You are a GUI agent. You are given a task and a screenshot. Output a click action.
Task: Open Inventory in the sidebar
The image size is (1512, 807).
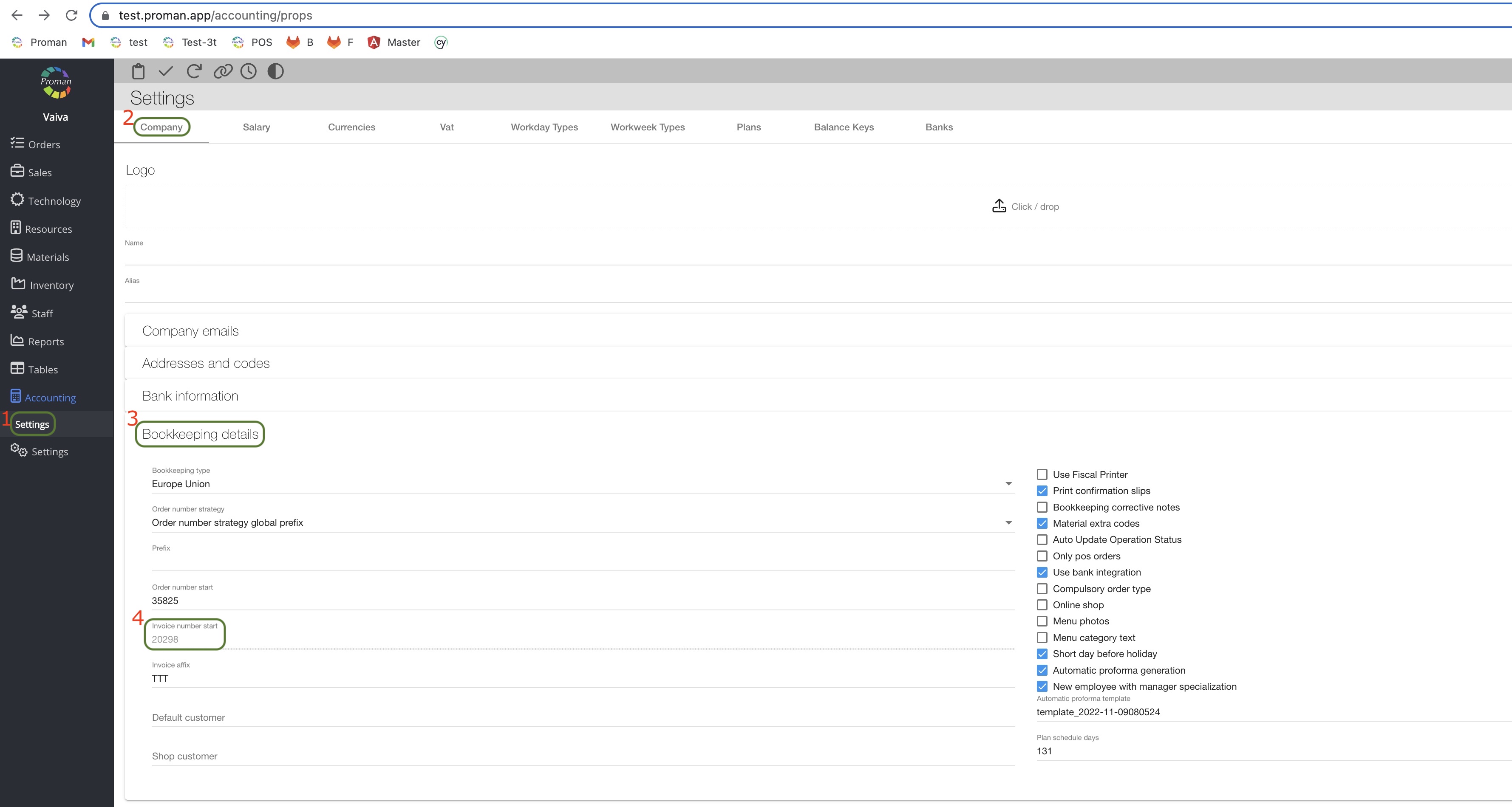51,285
